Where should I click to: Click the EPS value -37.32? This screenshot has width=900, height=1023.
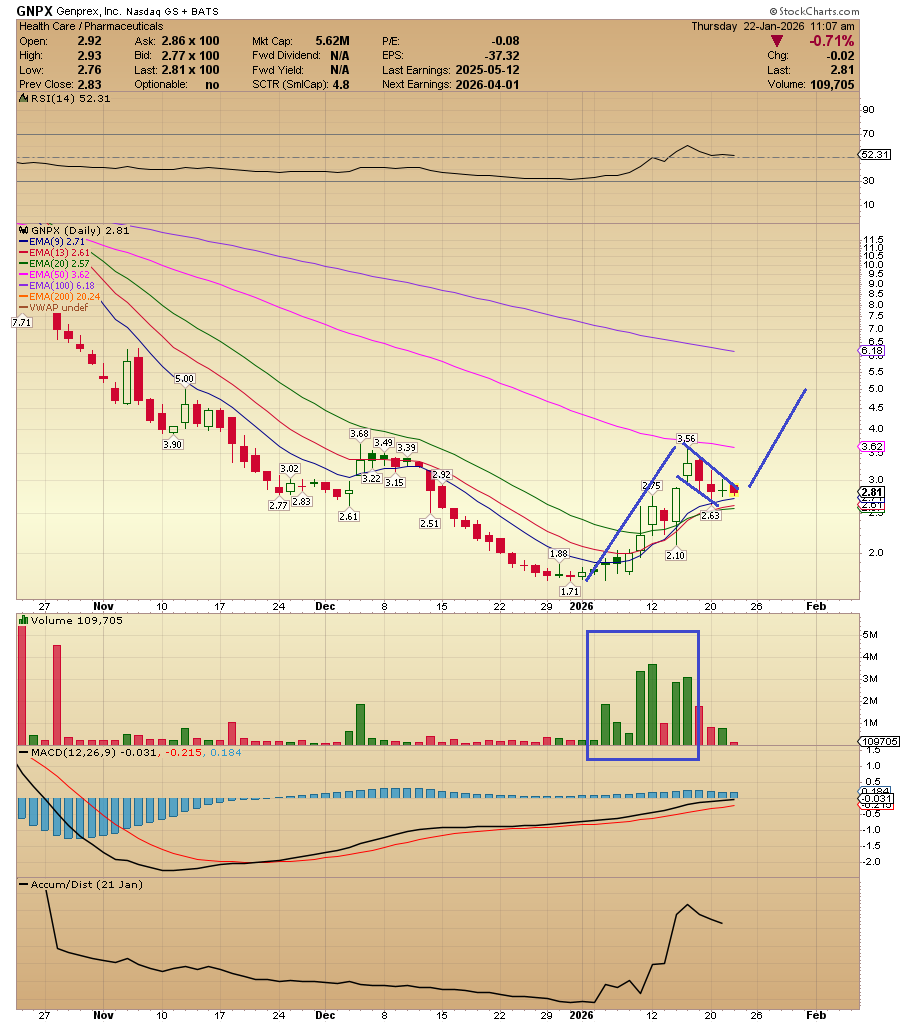click(x=502, y=55)
